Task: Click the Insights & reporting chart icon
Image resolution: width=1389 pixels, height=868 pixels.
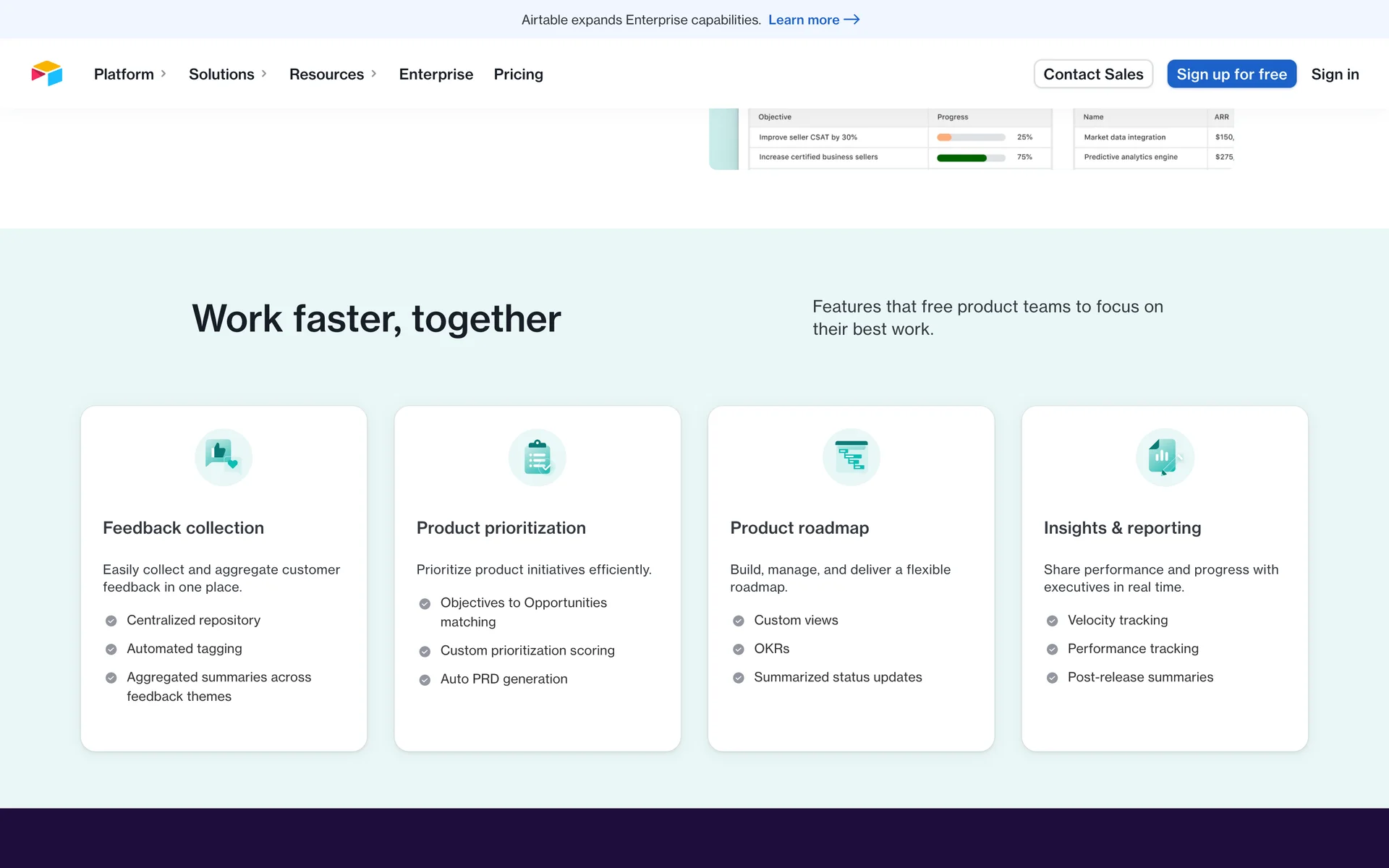Action: coord(1164,457)
